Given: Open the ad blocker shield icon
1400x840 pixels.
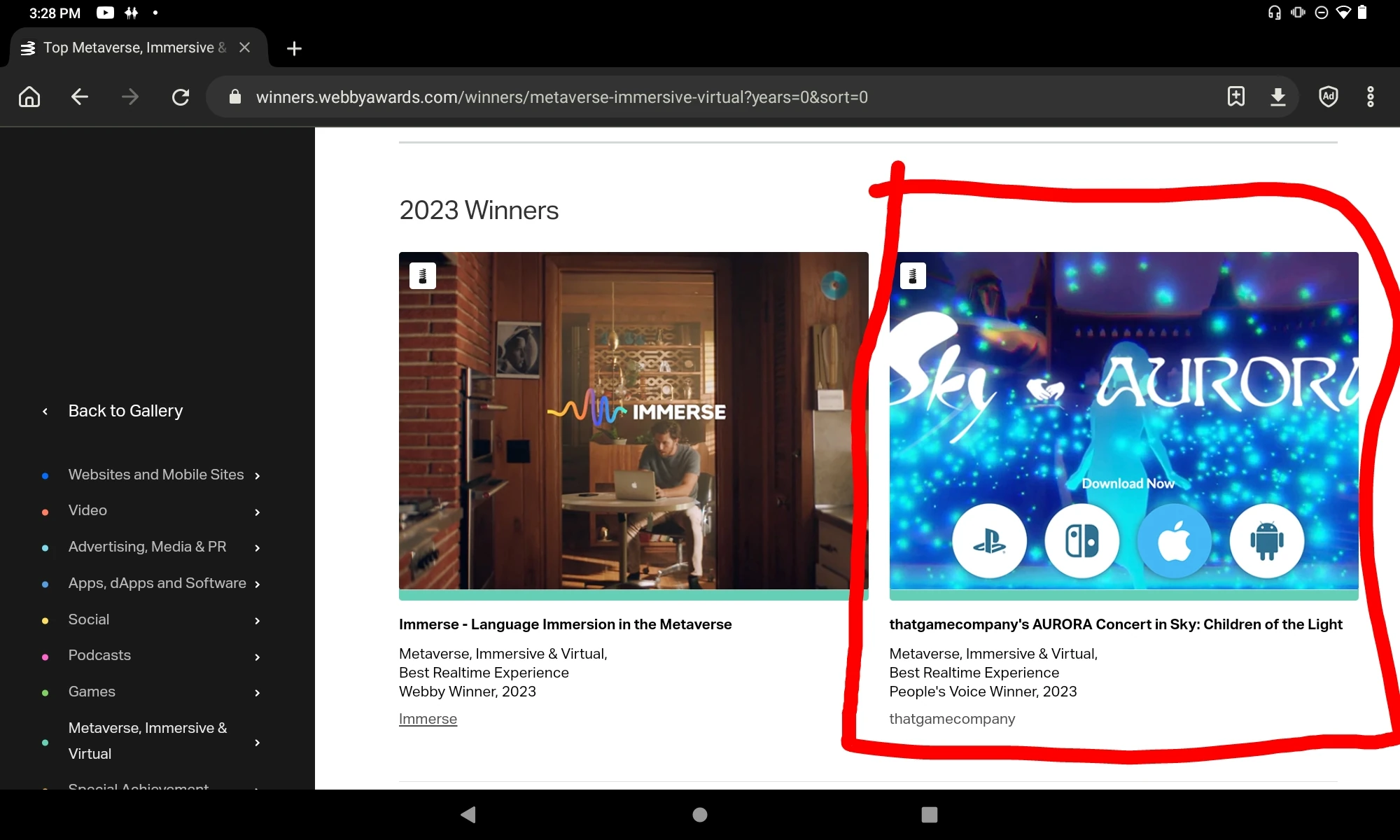Looking at the screenshot, I should (1328, 97).
